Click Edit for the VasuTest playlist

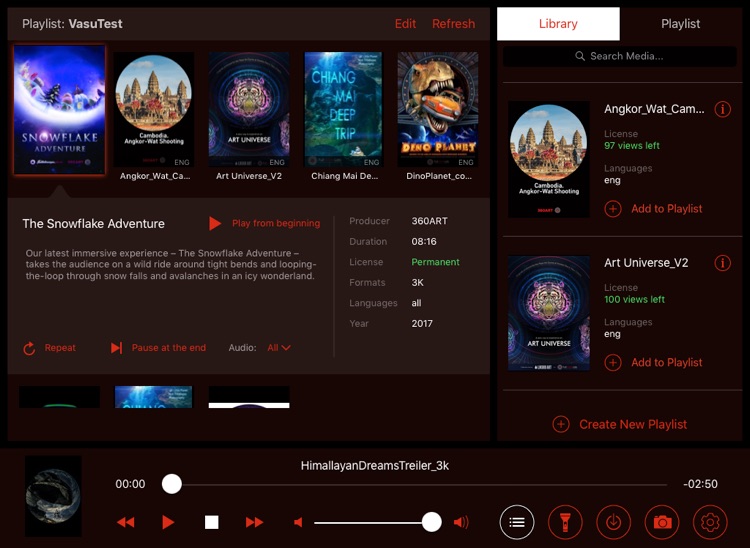(406, 24)
